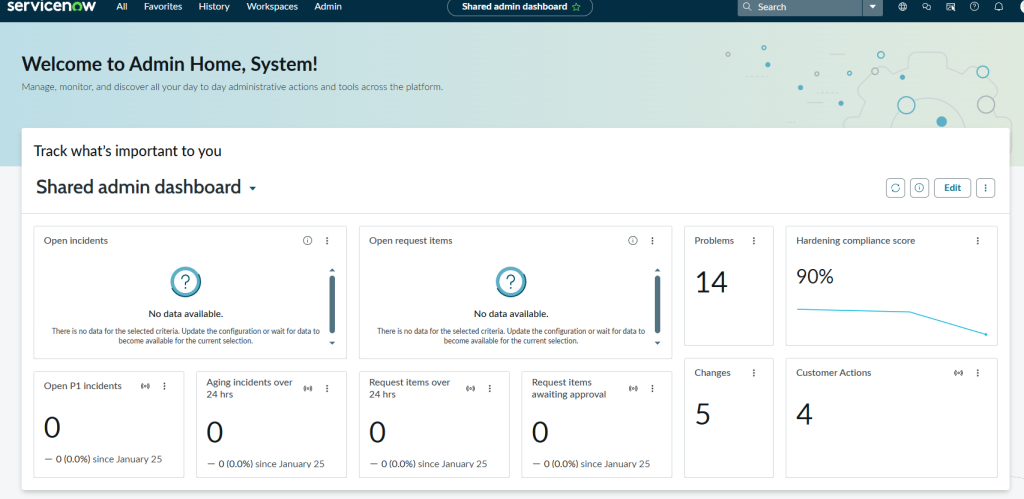Open info icon on Open request items
Viewport: 1024px width, 499px height.
(633, 241)
